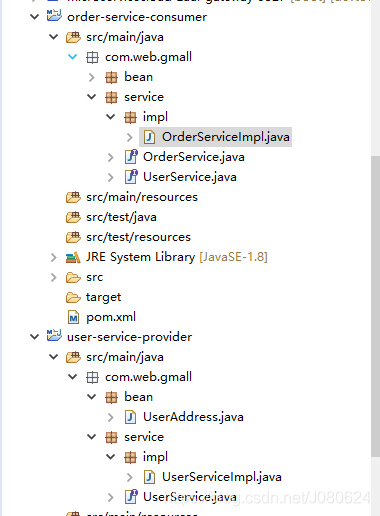Click the src/test/resources folder icon

[x=73, y=237]
